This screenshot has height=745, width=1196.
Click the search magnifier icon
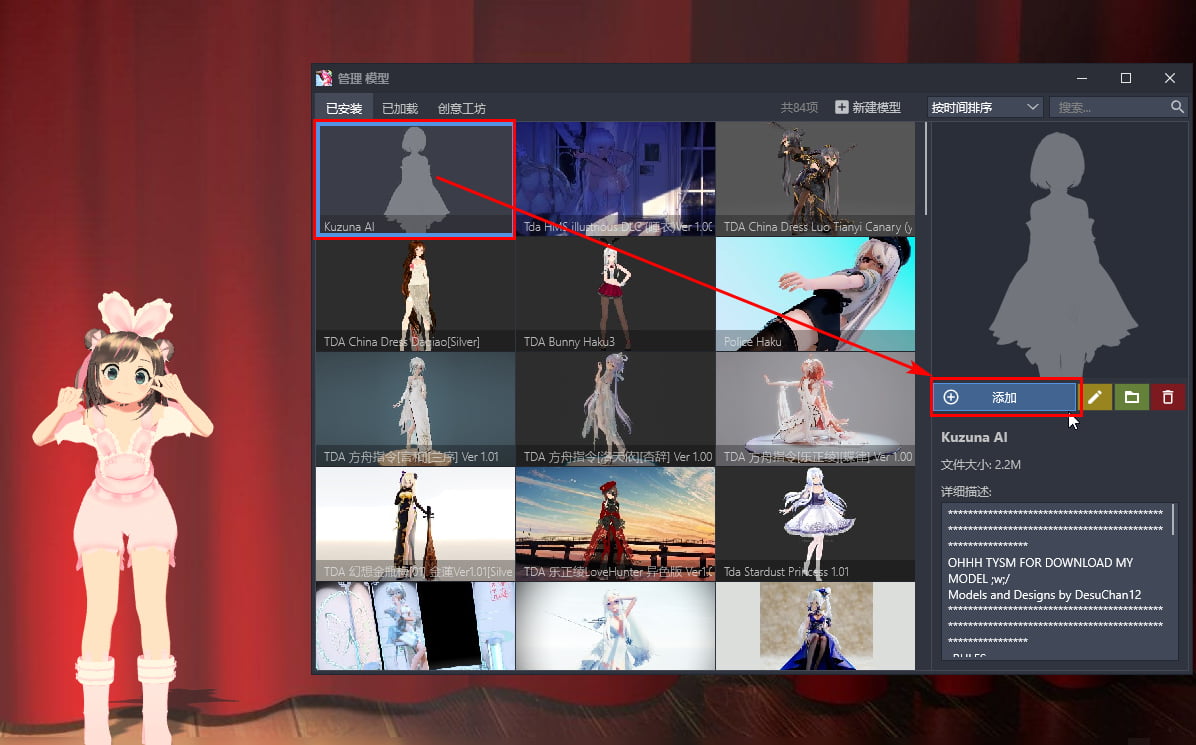1177,107
